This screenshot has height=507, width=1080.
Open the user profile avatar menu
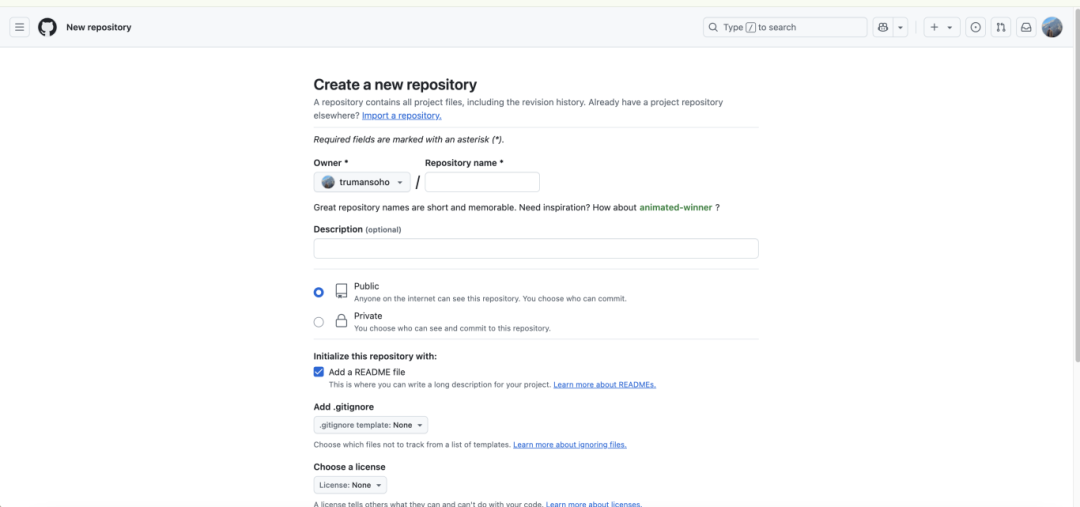point(1052,28)
